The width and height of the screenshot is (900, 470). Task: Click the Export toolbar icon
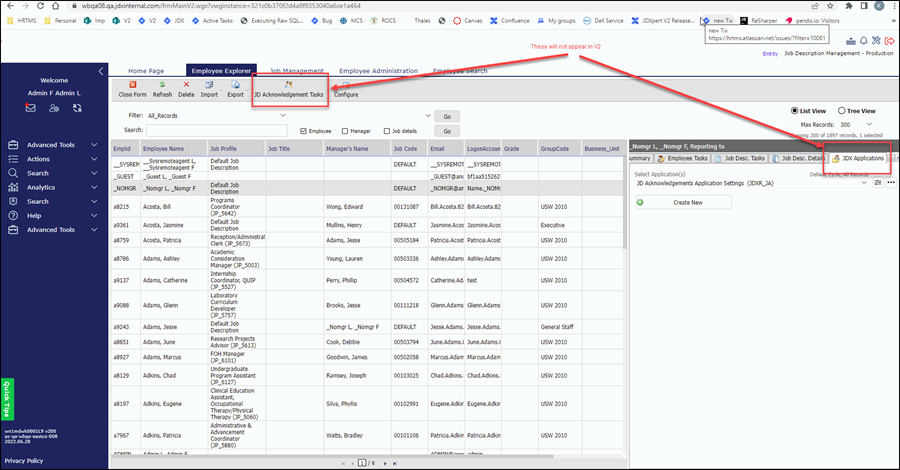[235, 88]
